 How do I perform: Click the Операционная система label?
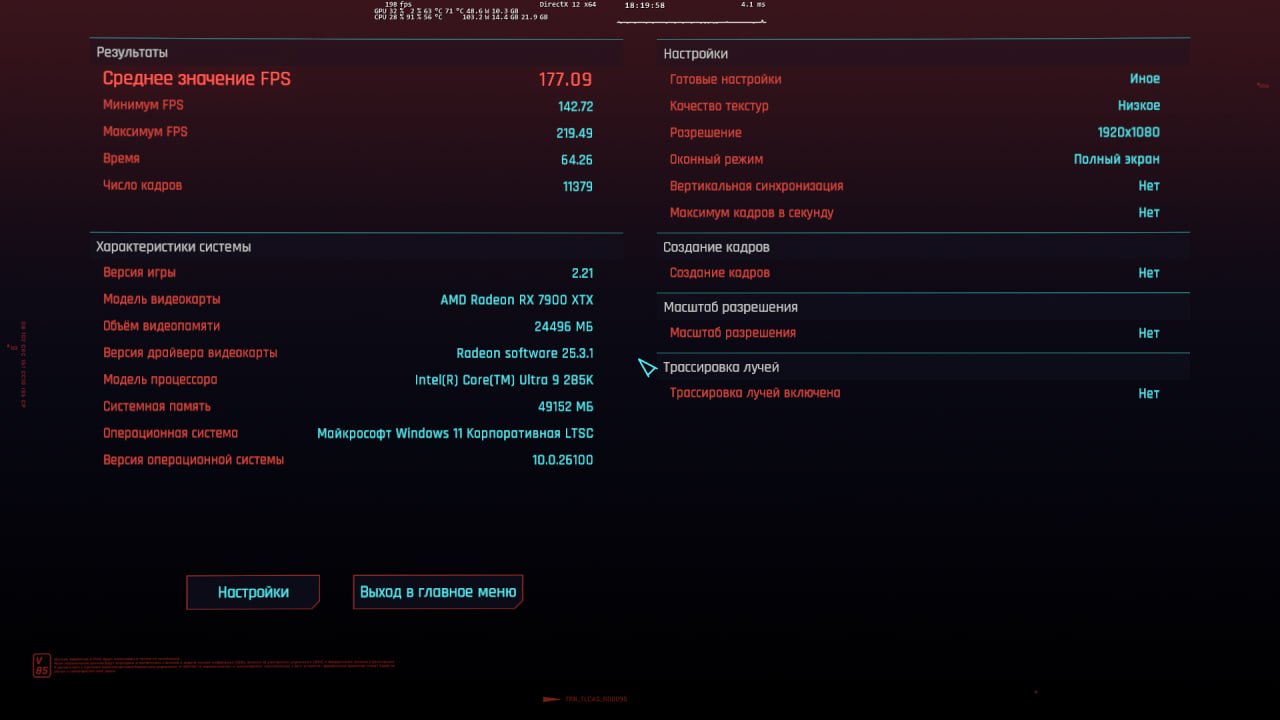pos(170,433)
